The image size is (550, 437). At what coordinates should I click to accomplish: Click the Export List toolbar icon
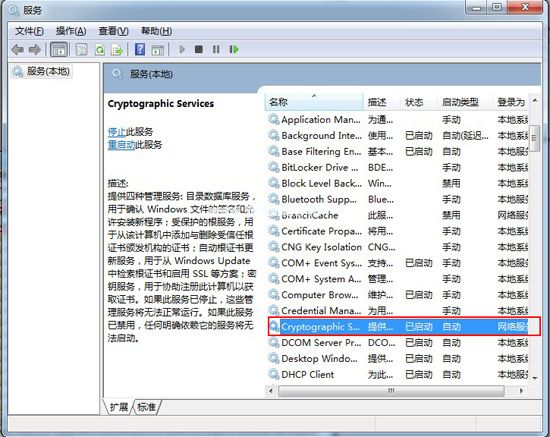coord(117,50)
